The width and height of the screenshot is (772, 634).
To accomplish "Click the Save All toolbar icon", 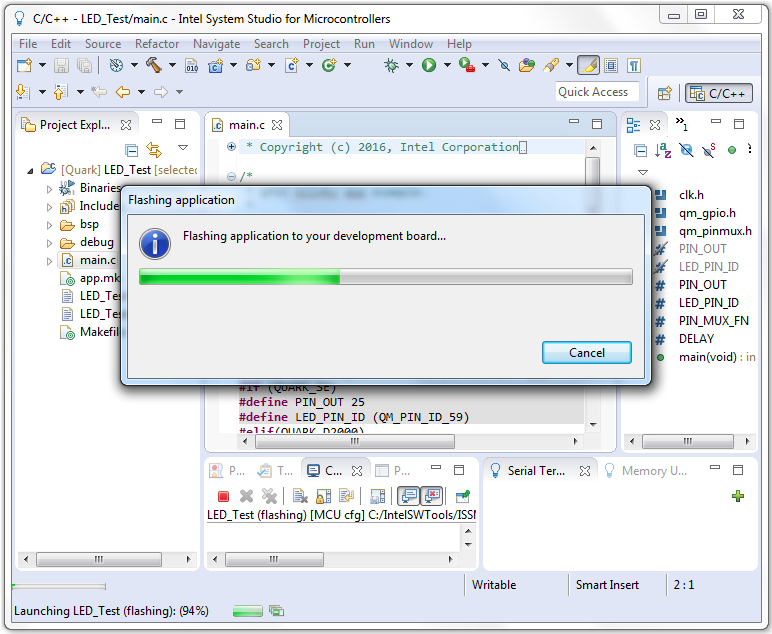I will click(85, 65).
